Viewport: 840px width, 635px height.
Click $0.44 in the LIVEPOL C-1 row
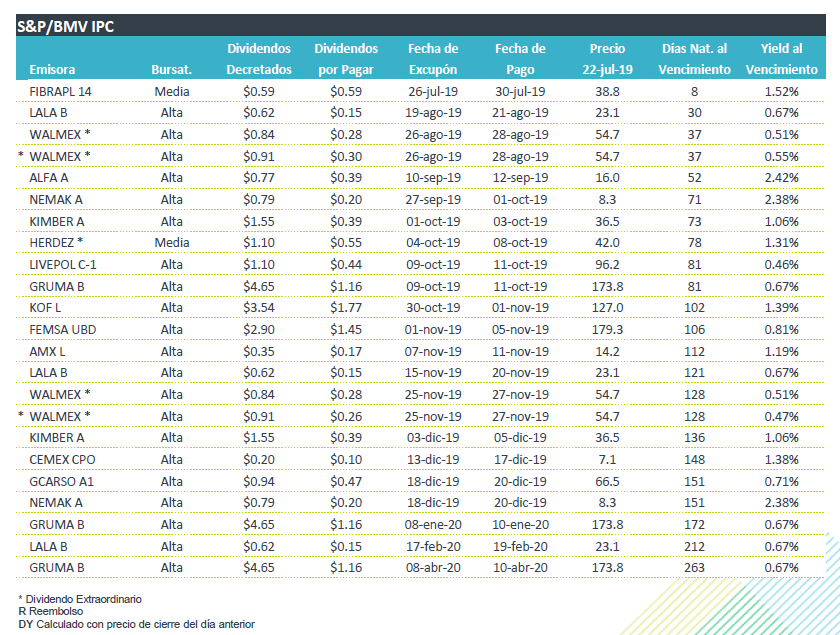point(346,265)
